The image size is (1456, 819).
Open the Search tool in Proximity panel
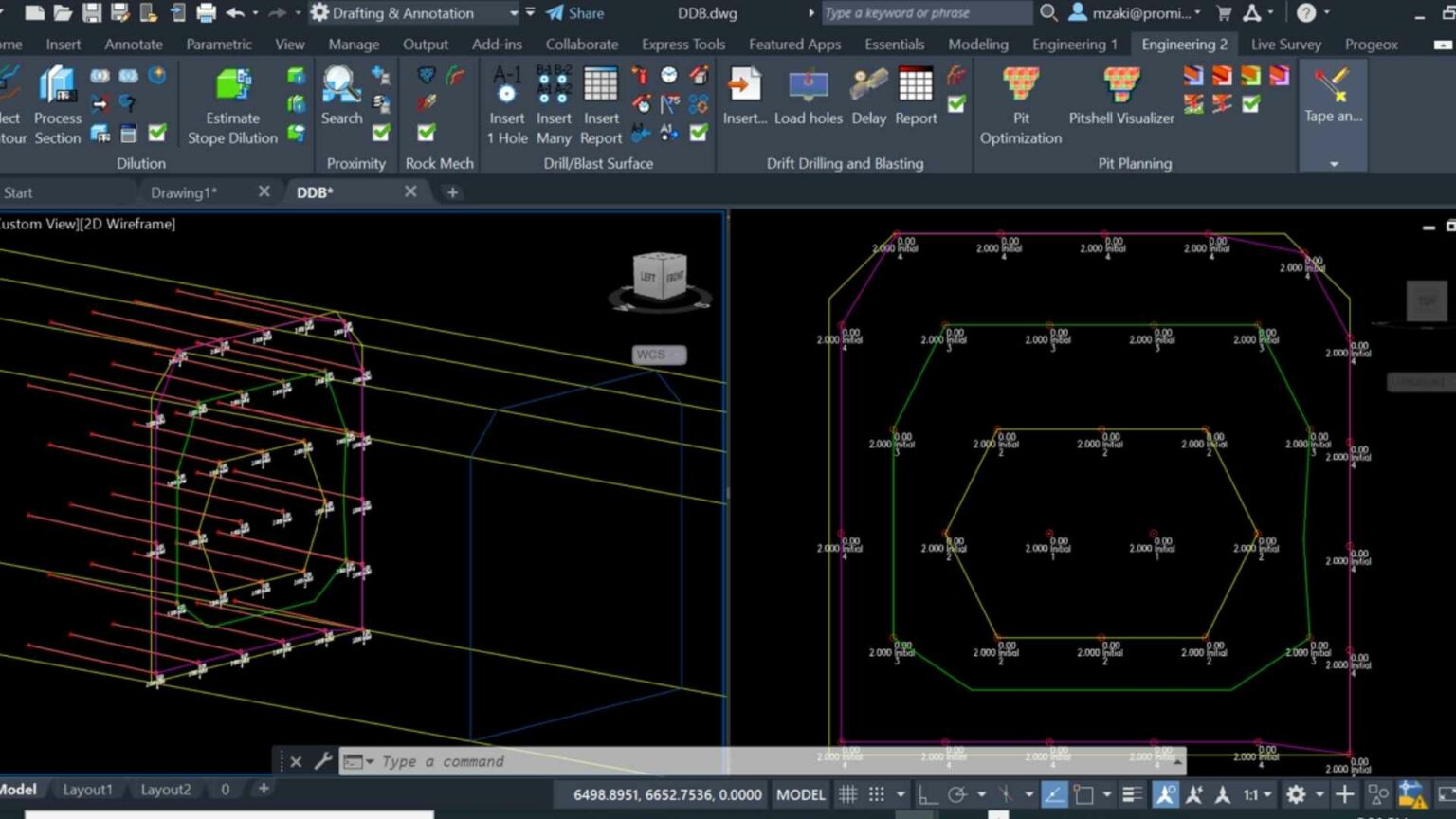point(340,95)
